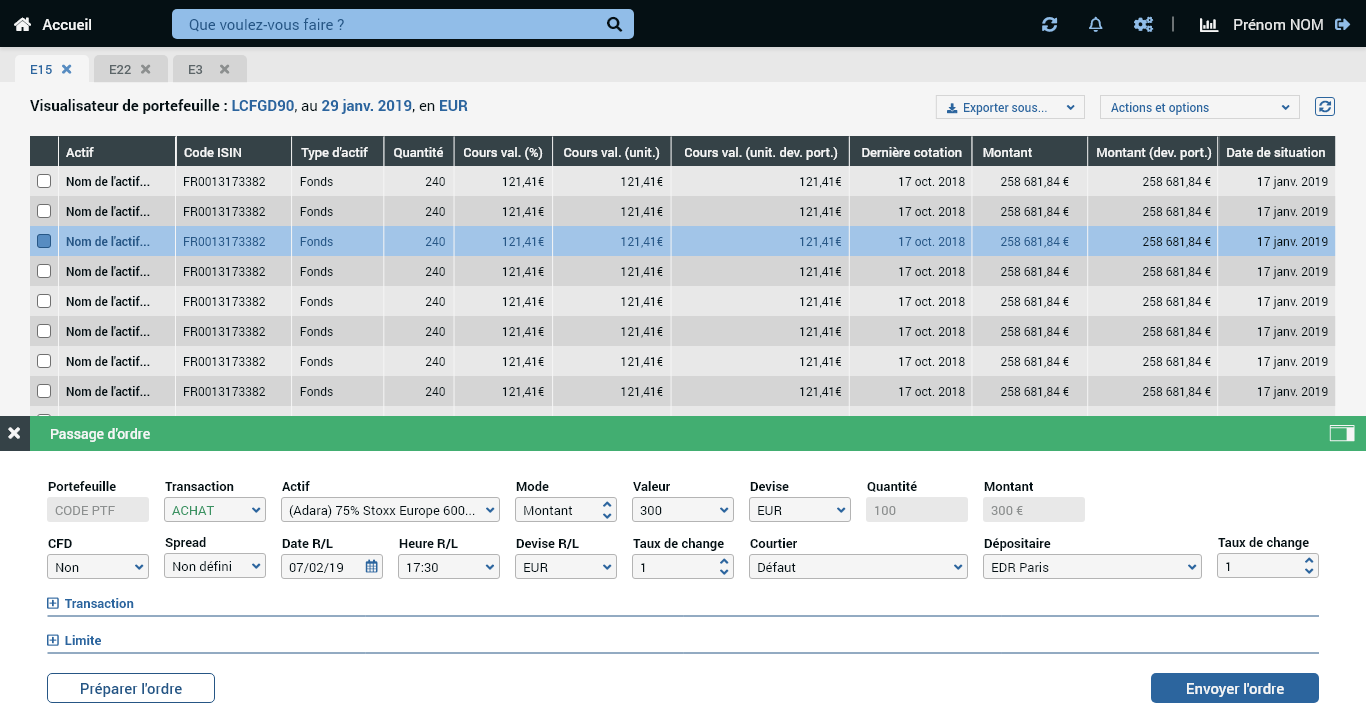Click the Que voulez-vous faire search field
Image resolution: width=1366 pixels, height=719 pixels.
tap(390, 24)
